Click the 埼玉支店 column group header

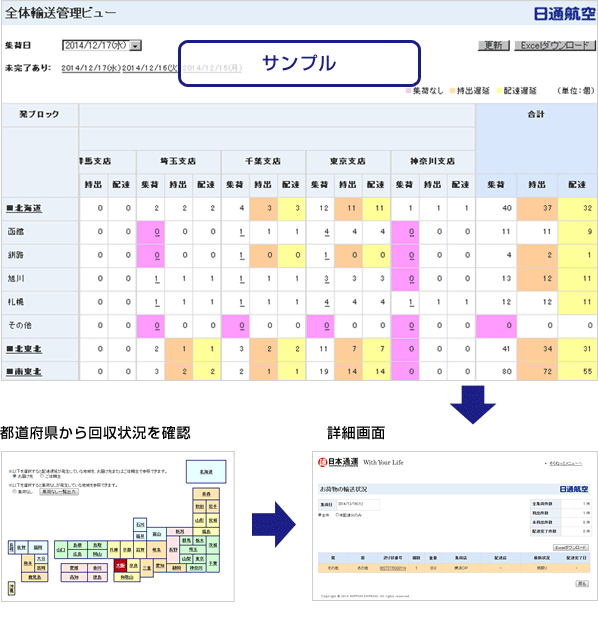coord(178,161)
